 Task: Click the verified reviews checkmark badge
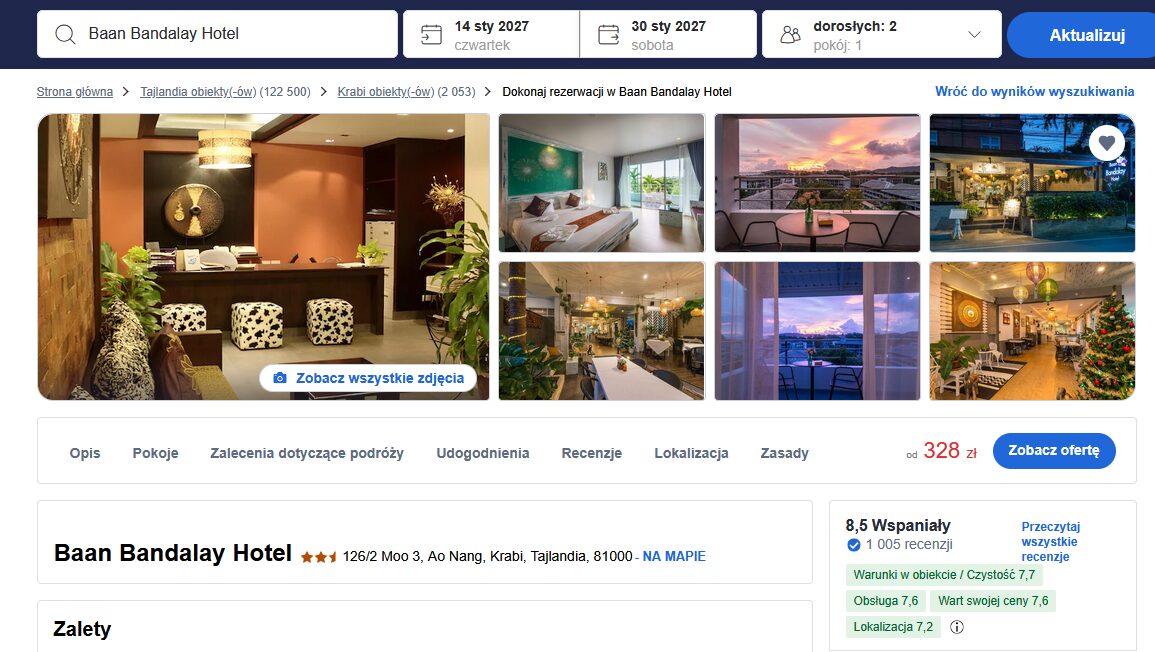pos(854,545)
